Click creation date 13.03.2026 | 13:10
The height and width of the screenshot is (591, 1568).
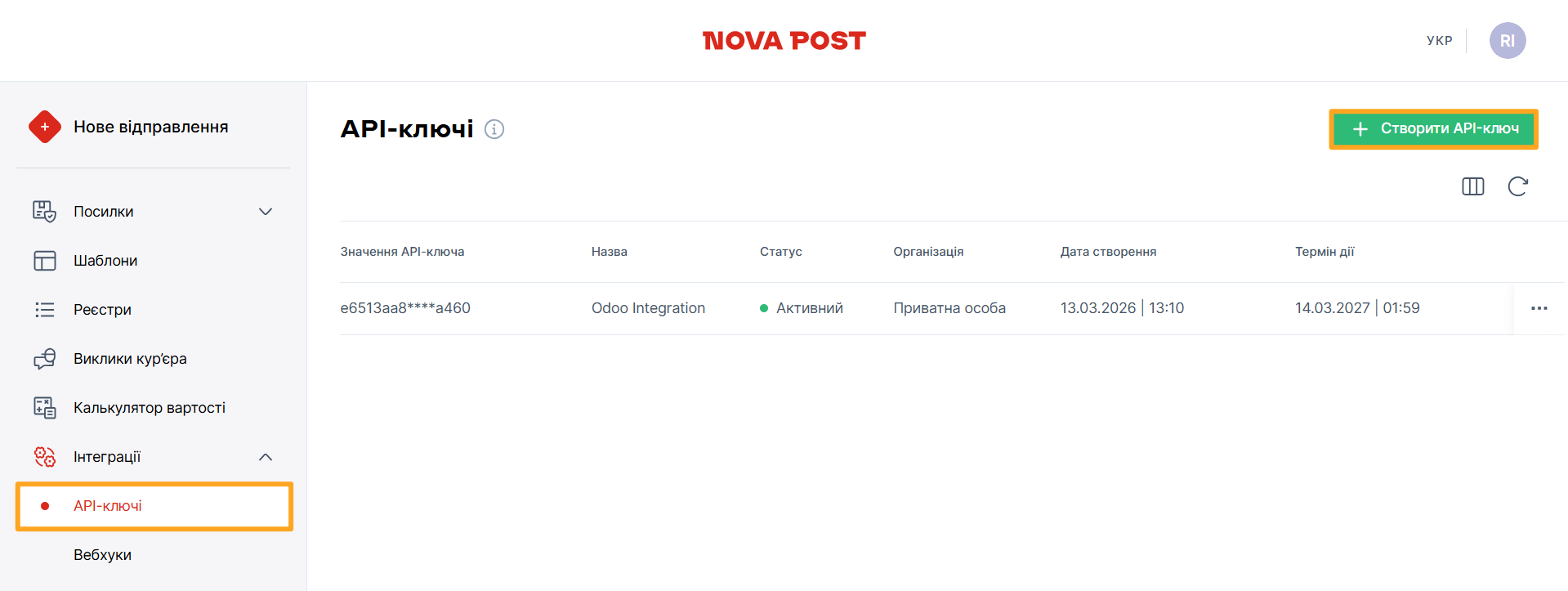pos(1122,308)
